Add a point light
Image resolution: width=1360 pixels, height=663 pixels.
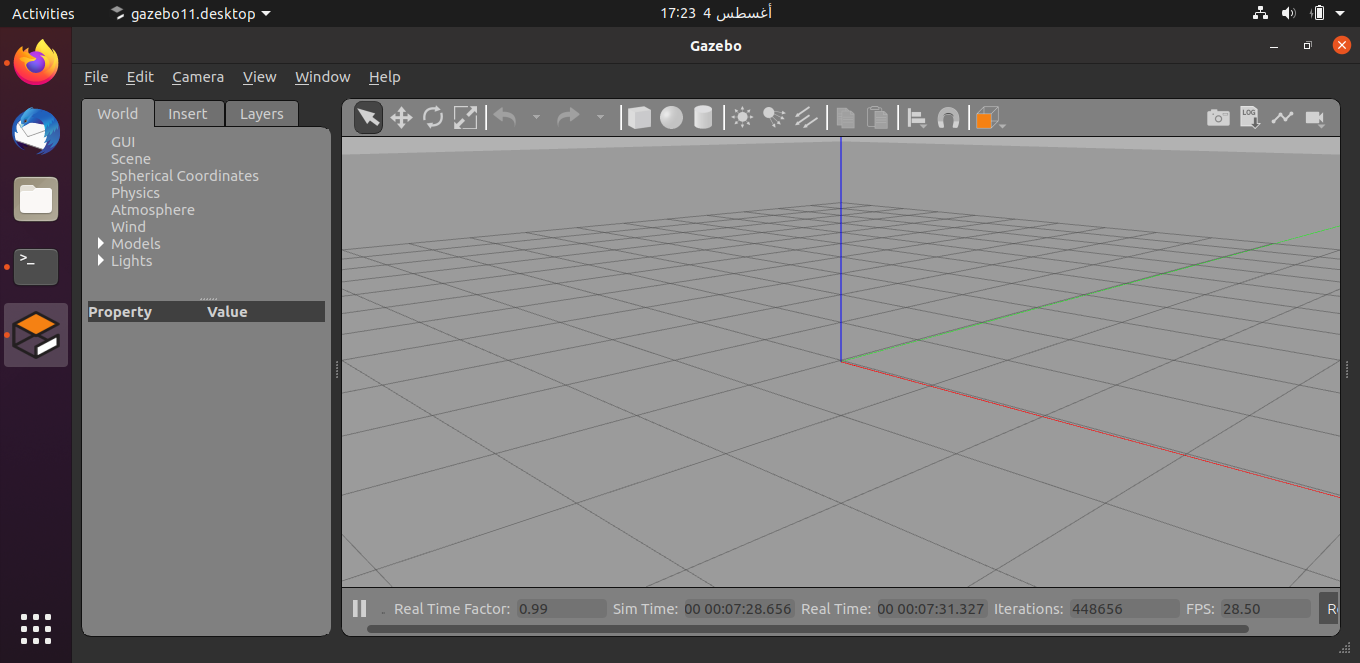tap(742, 118)
